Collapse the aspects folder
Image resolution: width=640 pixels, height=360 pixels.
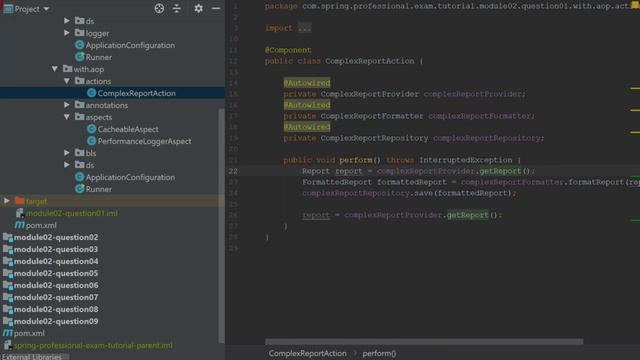(67, 117)
